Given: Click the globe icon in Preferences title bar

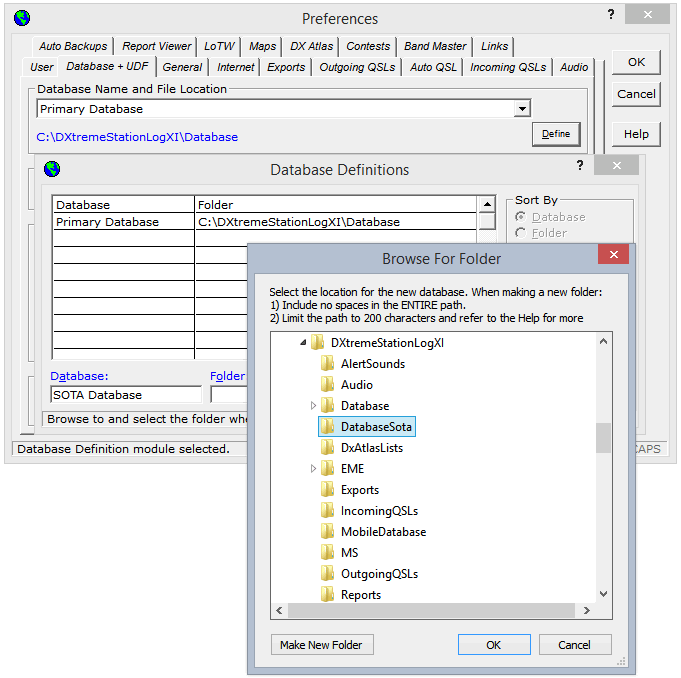Looking at the screenshot, I should [22, 18].
